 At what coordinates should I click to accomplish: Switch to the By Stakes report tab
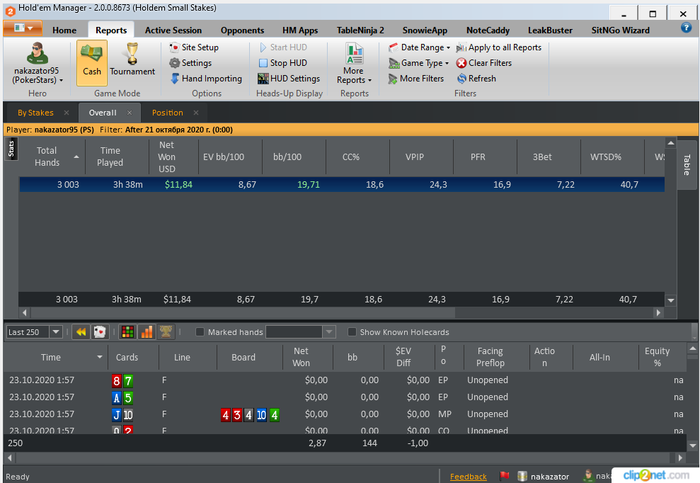[35, 113]
